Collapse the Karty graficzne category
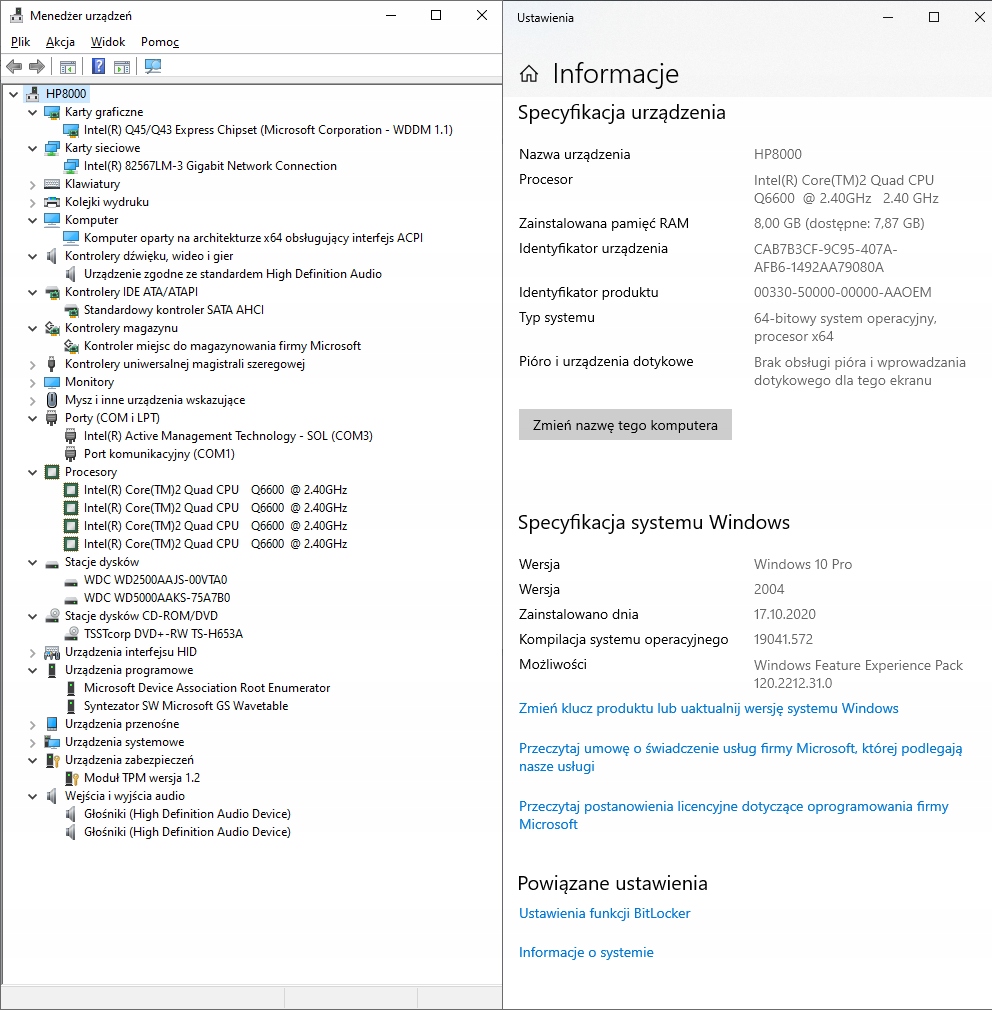Image resolution: width=992 pixels, height=1010 pixels. click(x=32, y=112)
